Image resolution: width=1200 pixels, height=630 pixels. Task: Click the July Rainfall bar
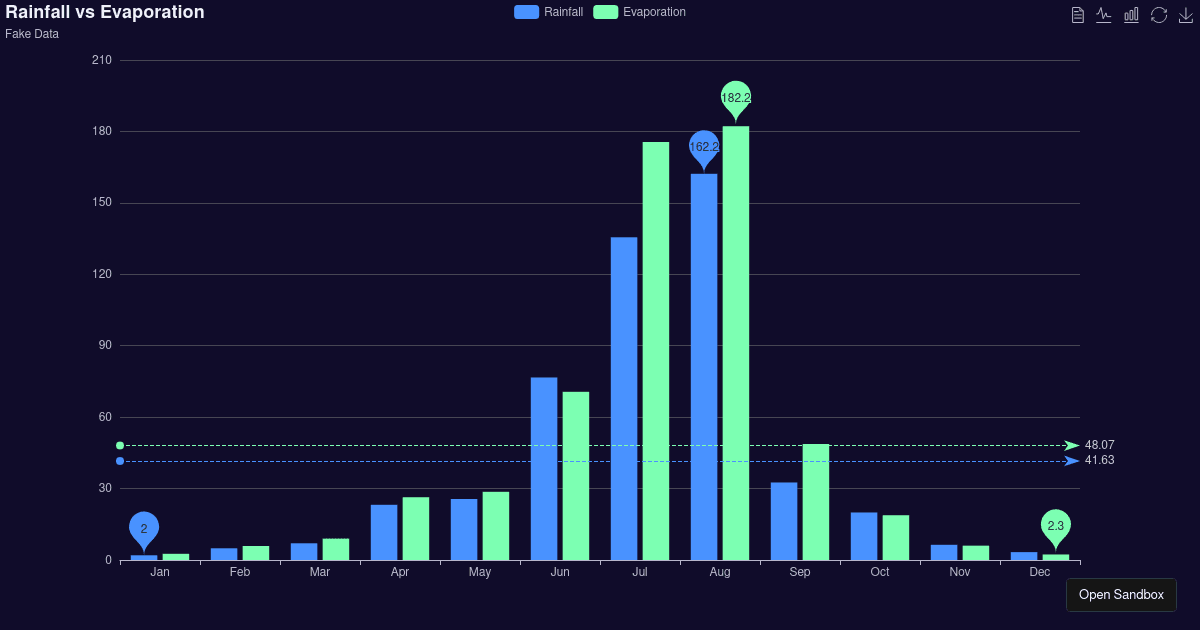[x=624, y=400]
